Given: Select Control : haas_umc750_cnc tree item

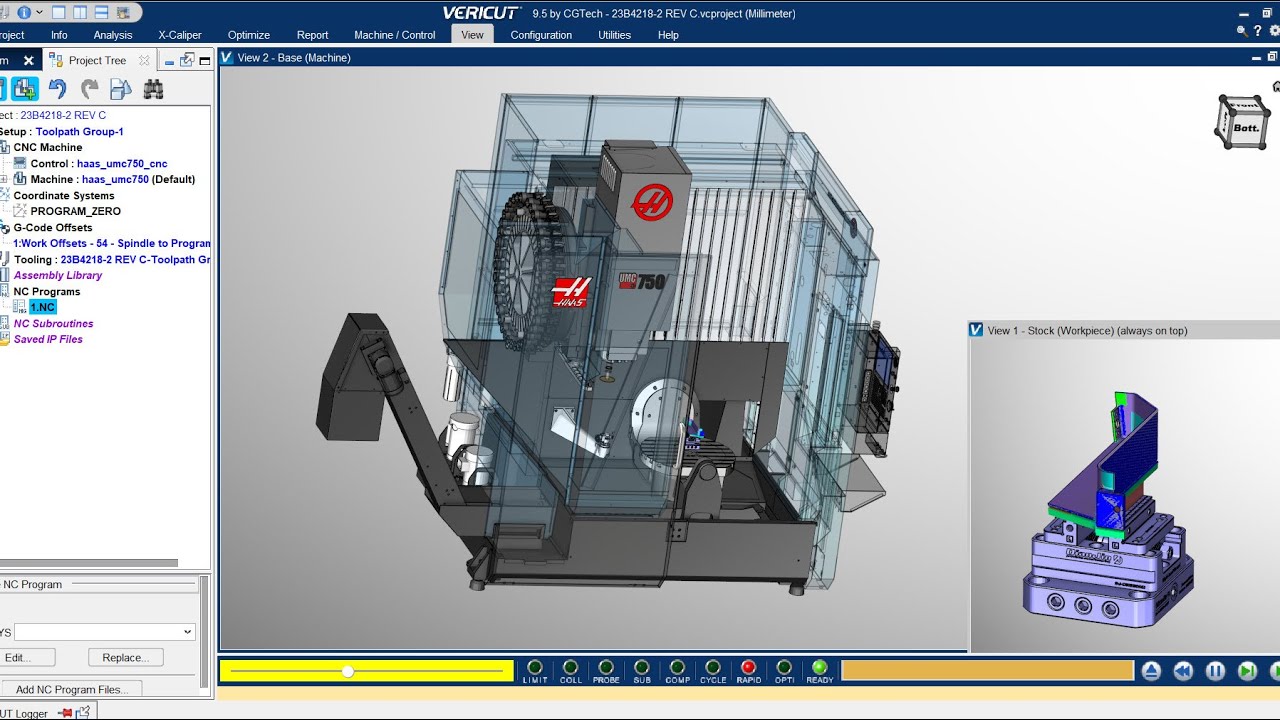Looking at the screenshot, I should 99,163.
